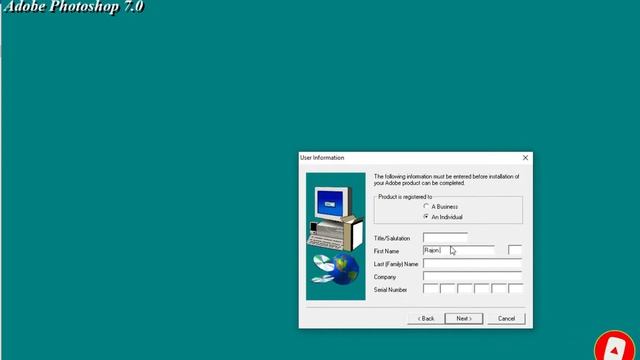
Task: Proceed with the Next button
Action: point(464,318)
